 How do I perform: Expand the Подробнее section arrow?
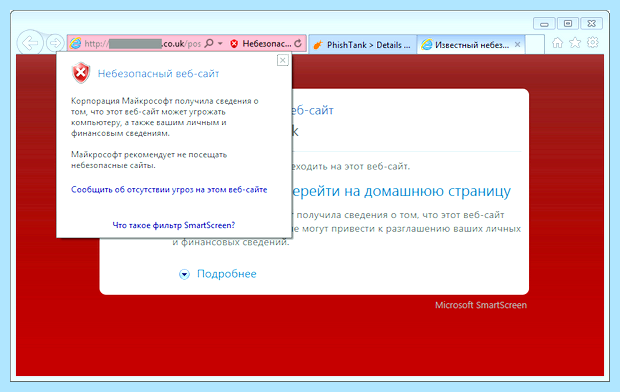point(184,274)
